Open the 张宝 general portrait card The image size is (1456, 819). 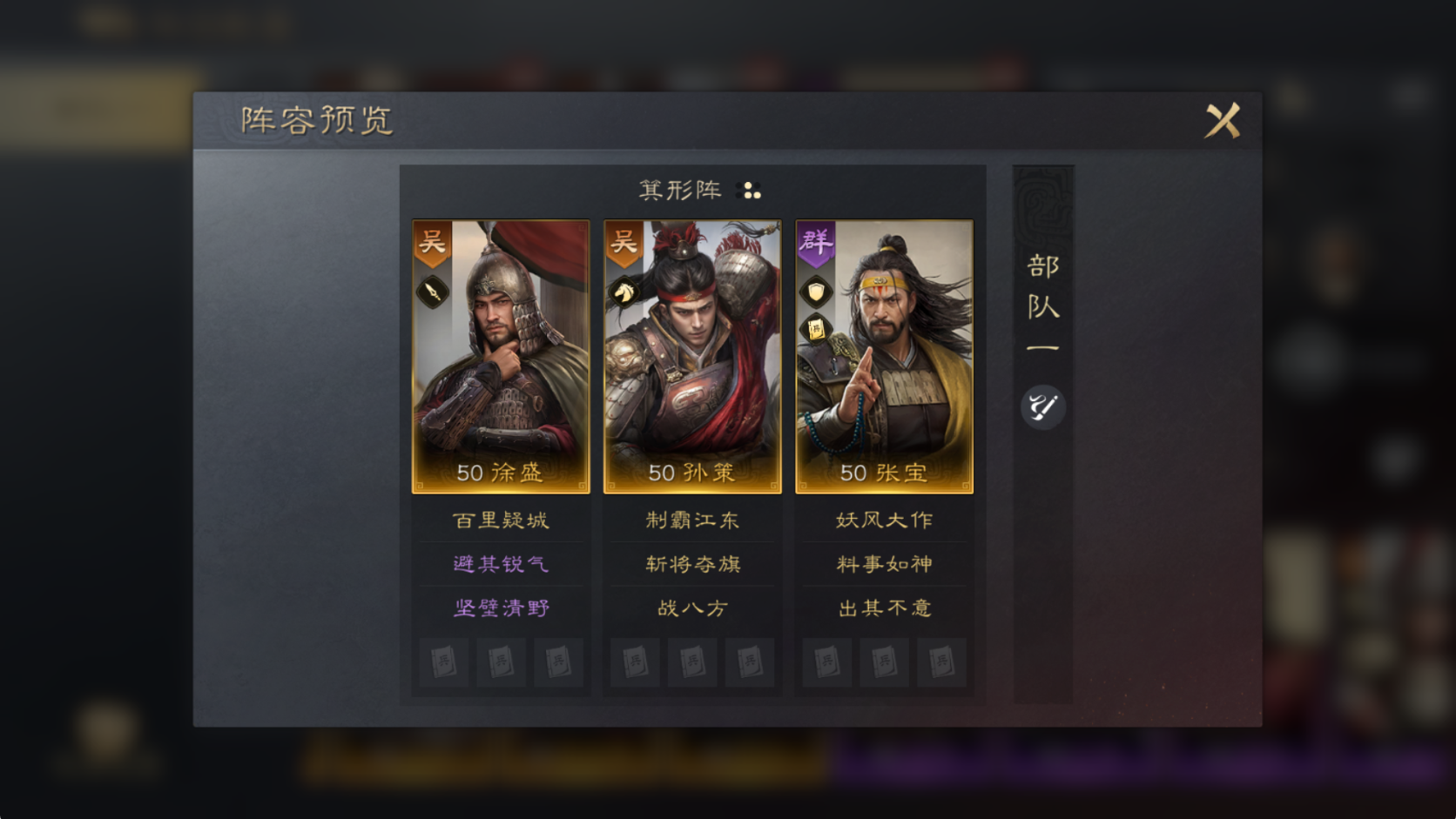point(884,357)
